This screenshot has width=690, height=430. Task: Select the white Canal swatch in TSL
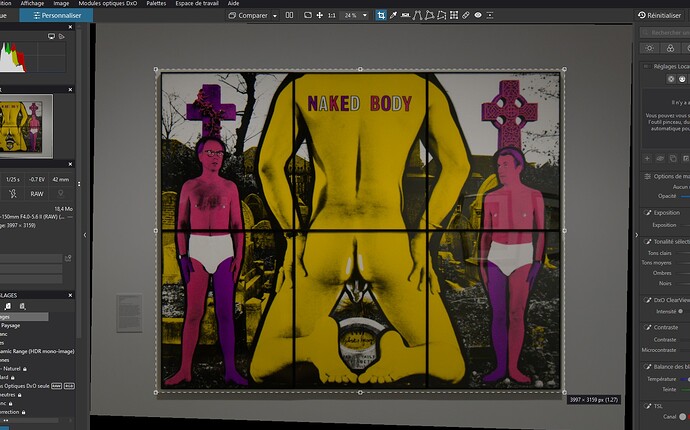point(682,416)
